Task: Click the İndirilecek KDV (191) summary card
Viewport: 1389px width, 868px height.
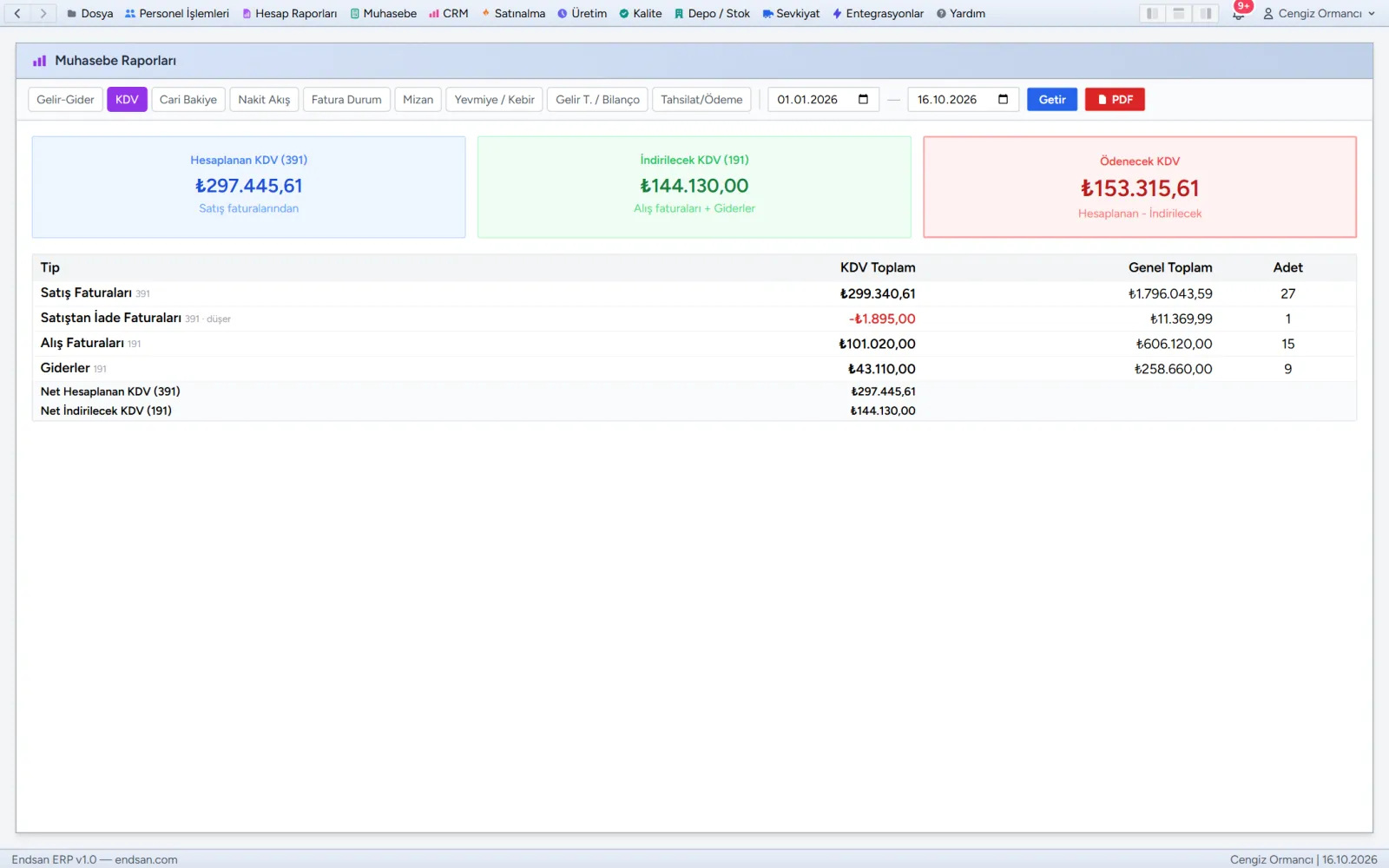Action: (694, 187)
